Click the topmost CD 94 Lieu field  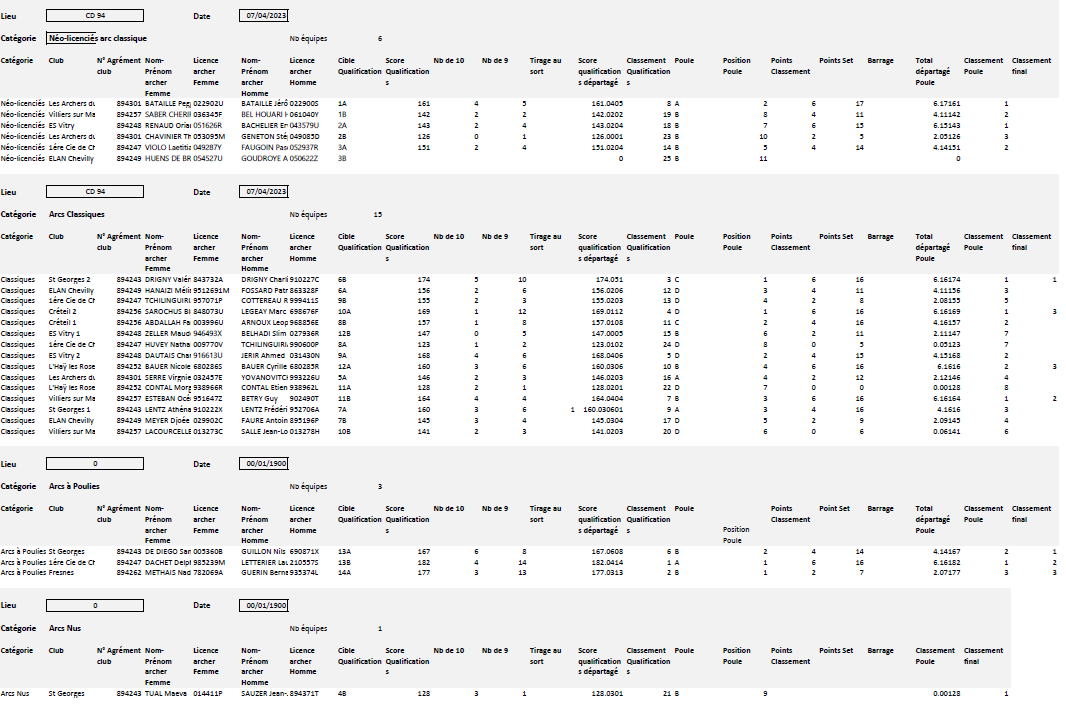pos(95,17)
